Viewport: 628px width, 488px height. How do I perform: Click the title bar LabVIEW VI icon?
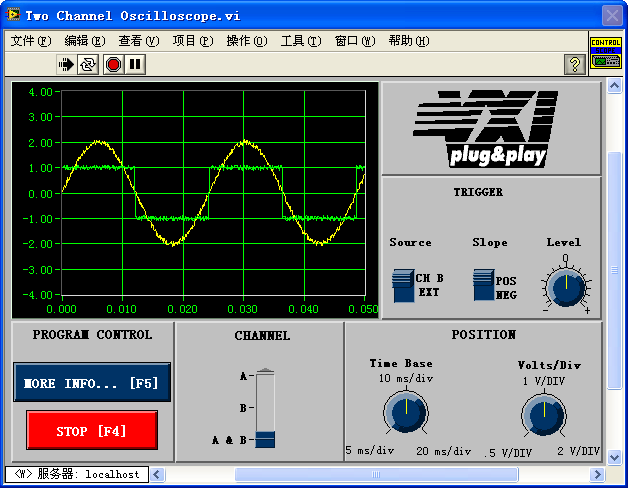(x=13, y=15)
